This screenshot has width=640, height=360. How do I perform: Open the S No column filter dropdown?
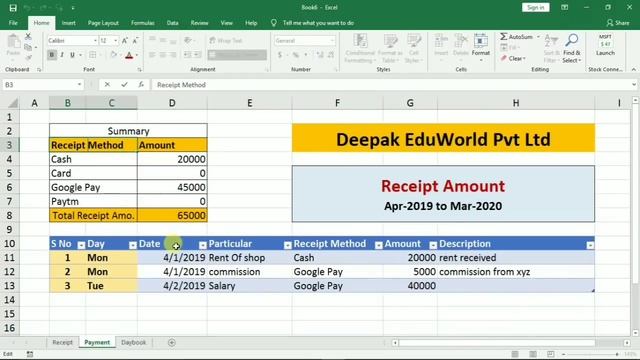[81, 245]
